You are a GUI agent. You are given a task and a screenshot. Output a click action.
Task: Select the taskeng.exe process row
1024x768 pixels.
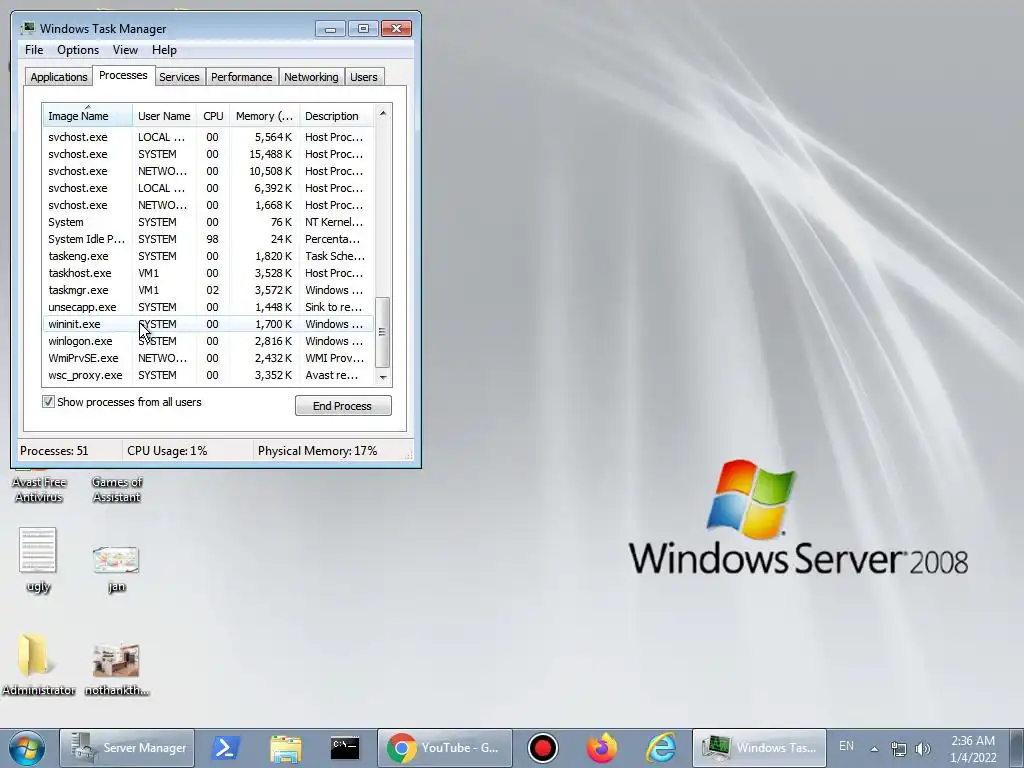208,256
